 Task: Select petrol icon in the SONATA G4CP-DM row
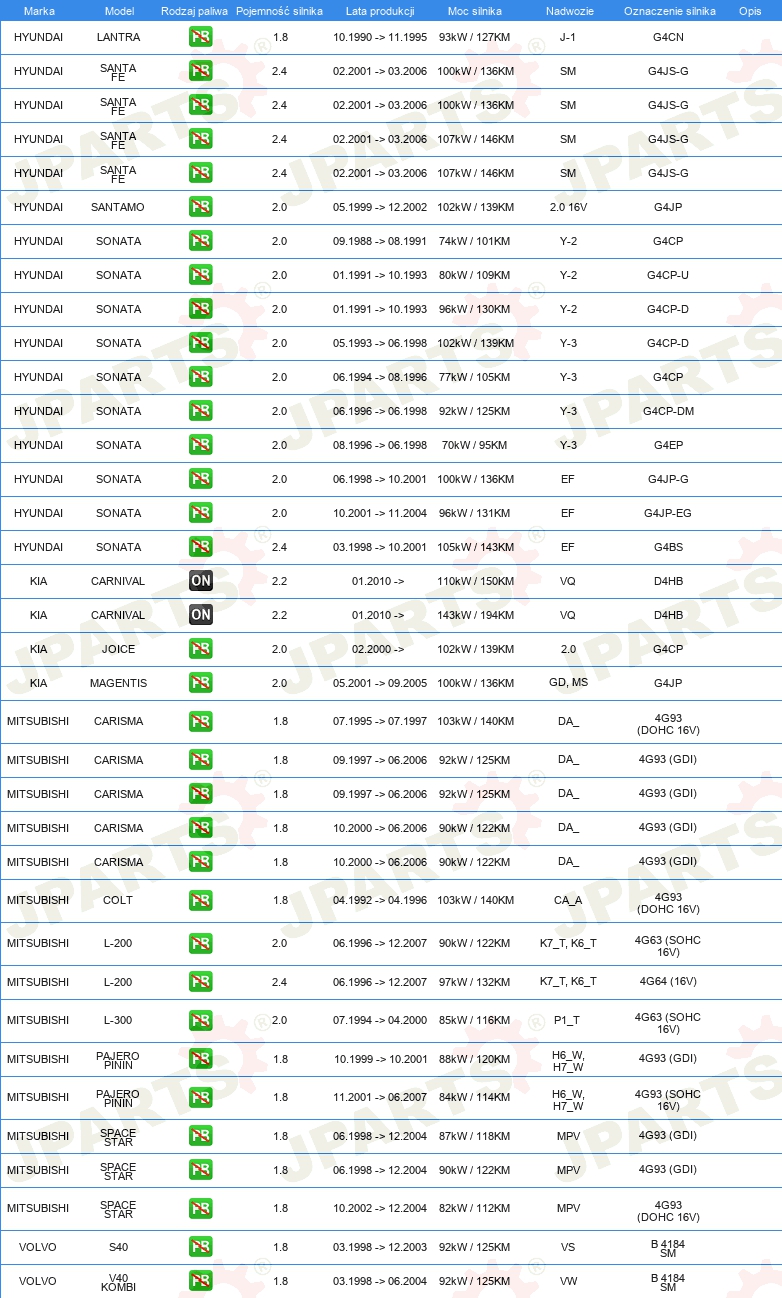click(x=200, y=411)
